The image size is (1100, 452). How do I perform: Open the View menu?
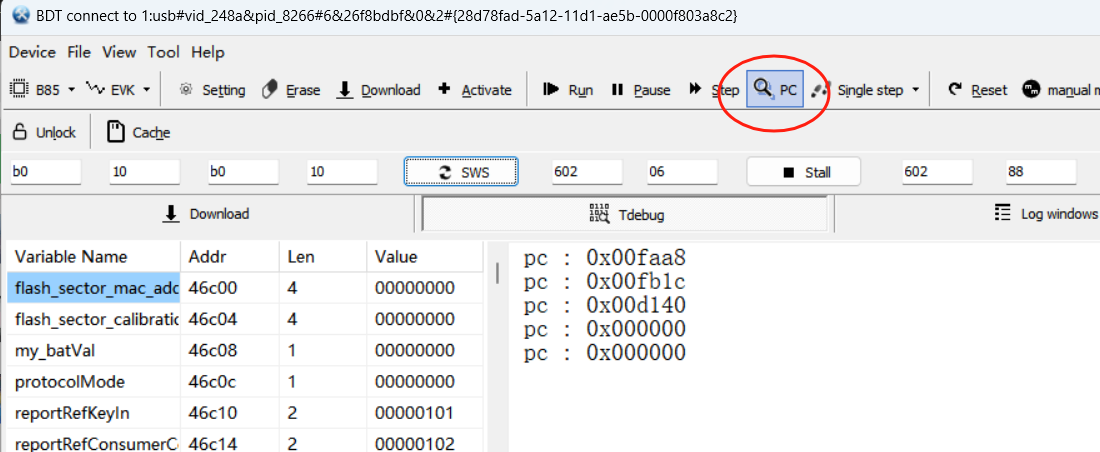click(x=119, y=52)
